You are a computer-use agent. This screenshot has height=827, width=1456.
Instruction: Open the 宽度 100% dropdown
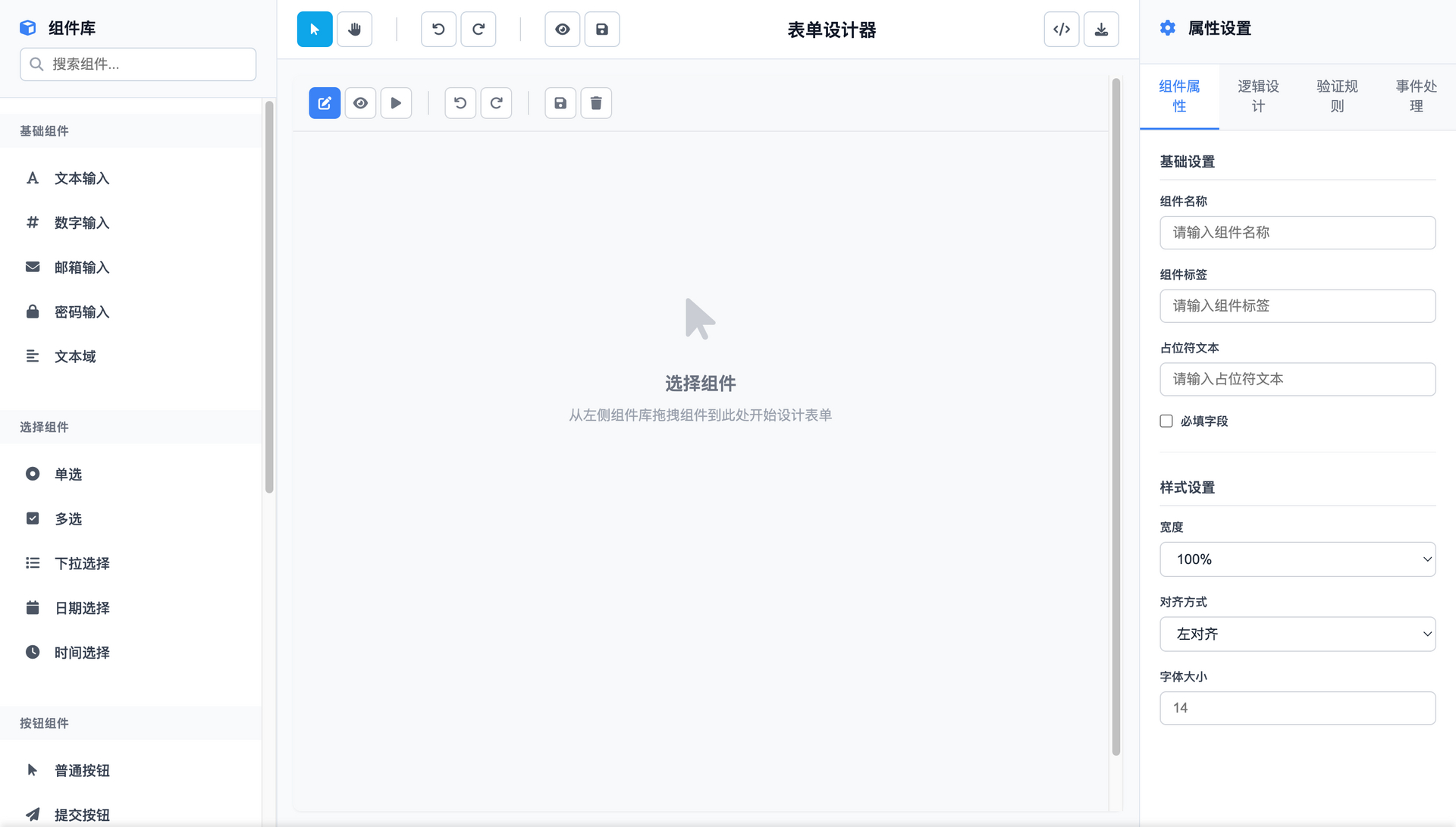1297,559
